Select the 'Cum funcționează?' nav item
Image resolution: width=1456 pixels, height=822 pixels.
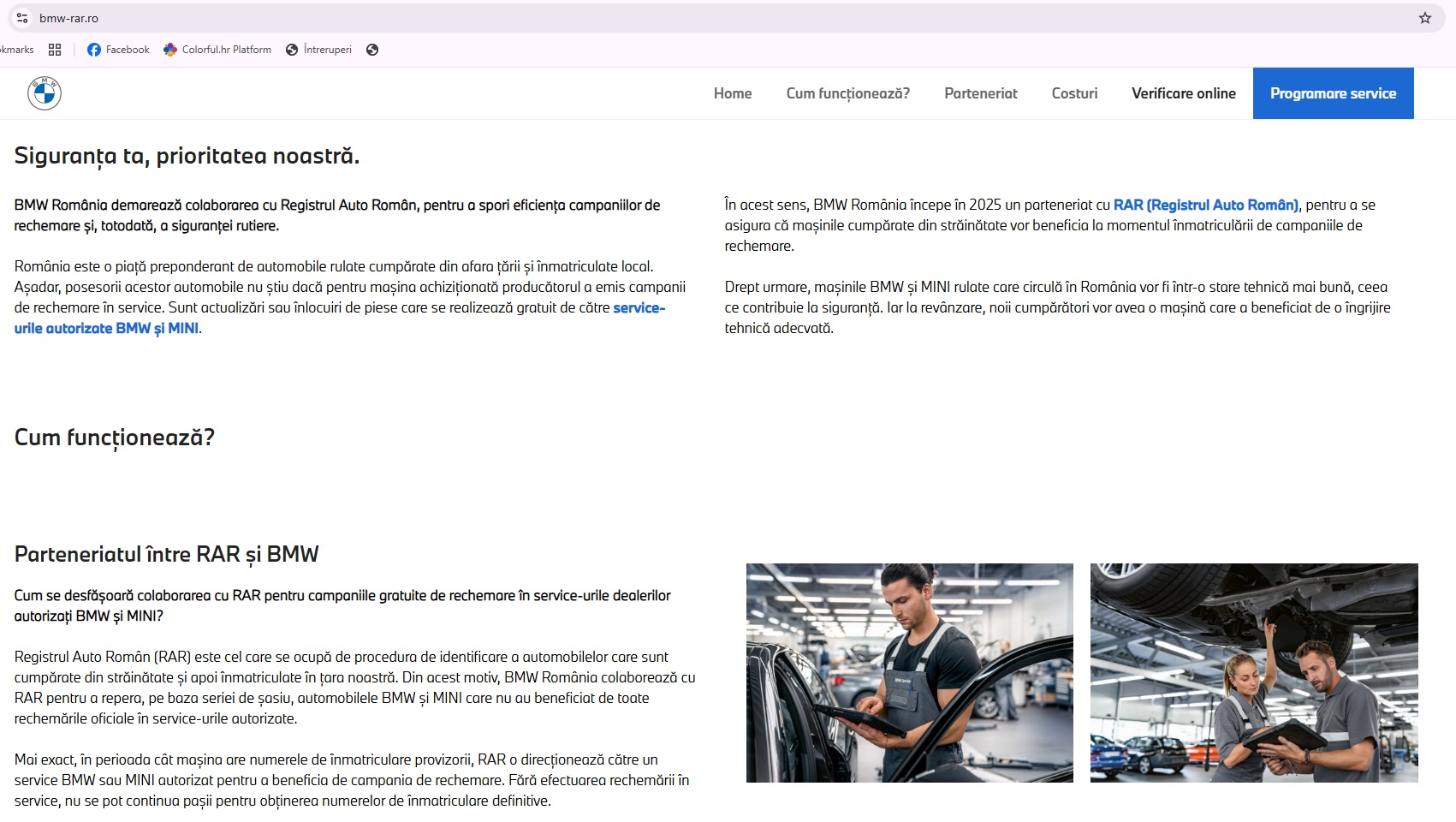coord(847,93)
